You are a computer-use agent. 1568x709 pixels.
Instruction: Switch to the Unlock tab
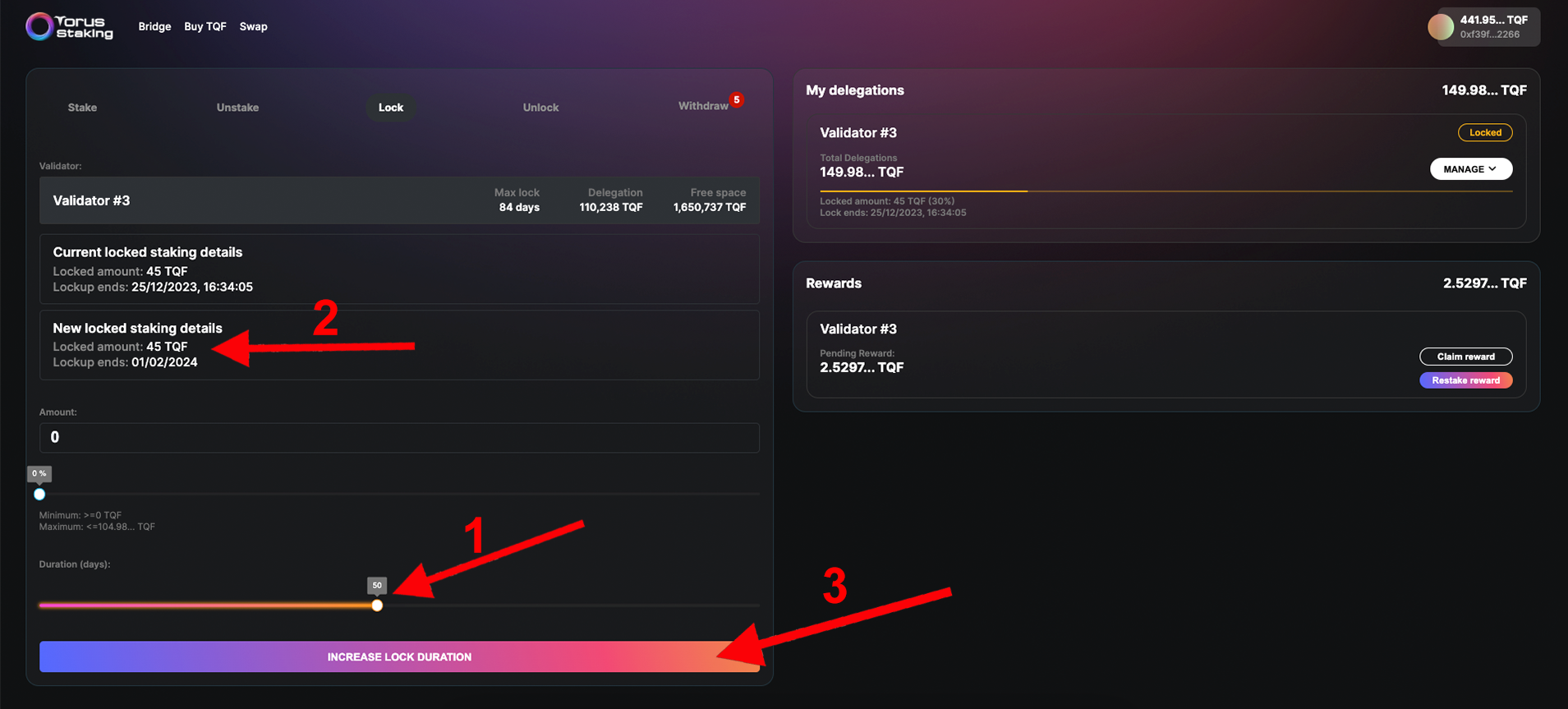pos(540,108)
